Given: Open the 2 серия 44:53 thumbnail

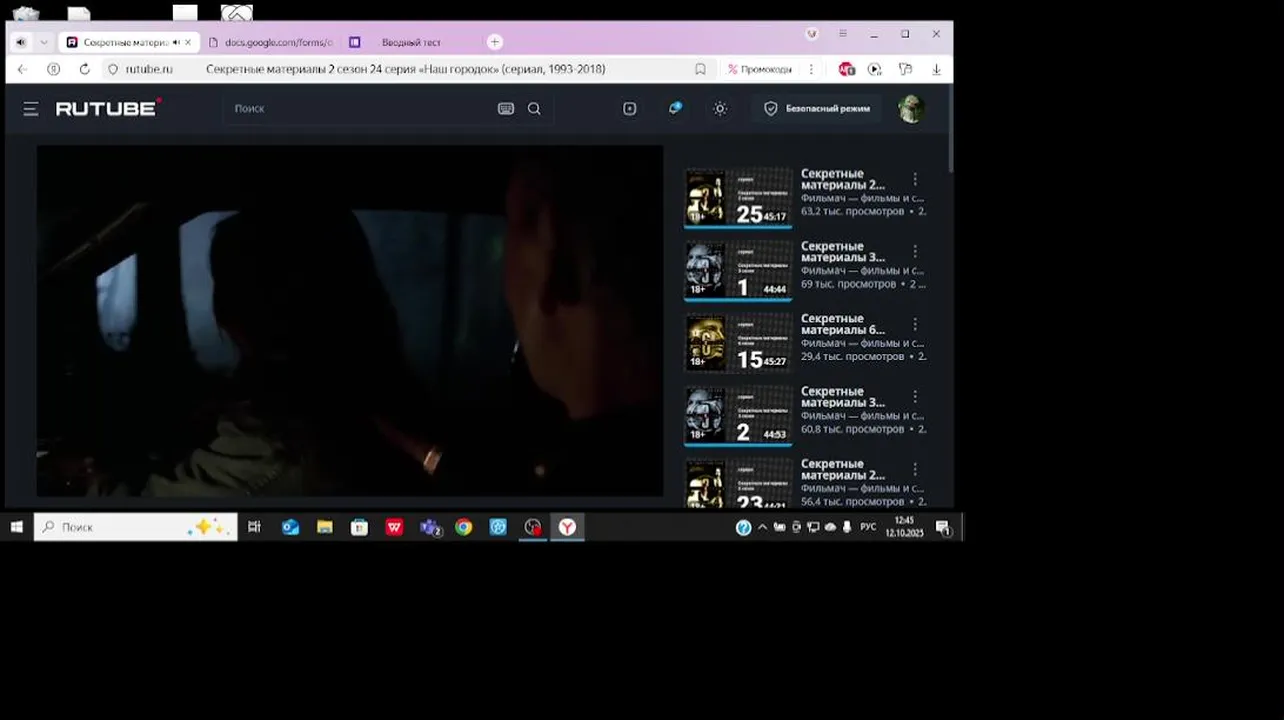Looking at the screenshot, I should point(738,415).
